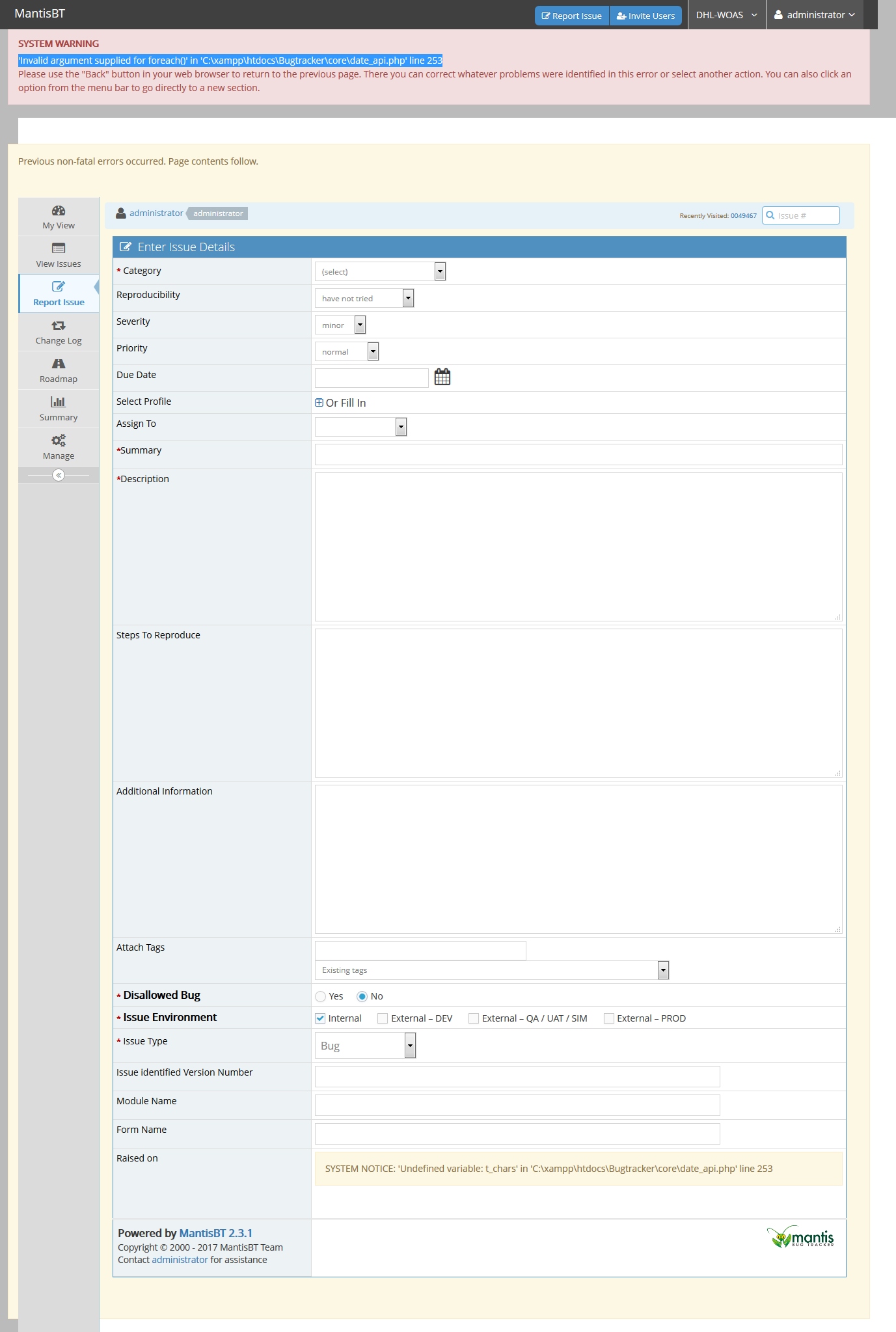Click into the Summary text field
Image resolution: width=896 pixels, height=1332 pixels.
point(578,454)
